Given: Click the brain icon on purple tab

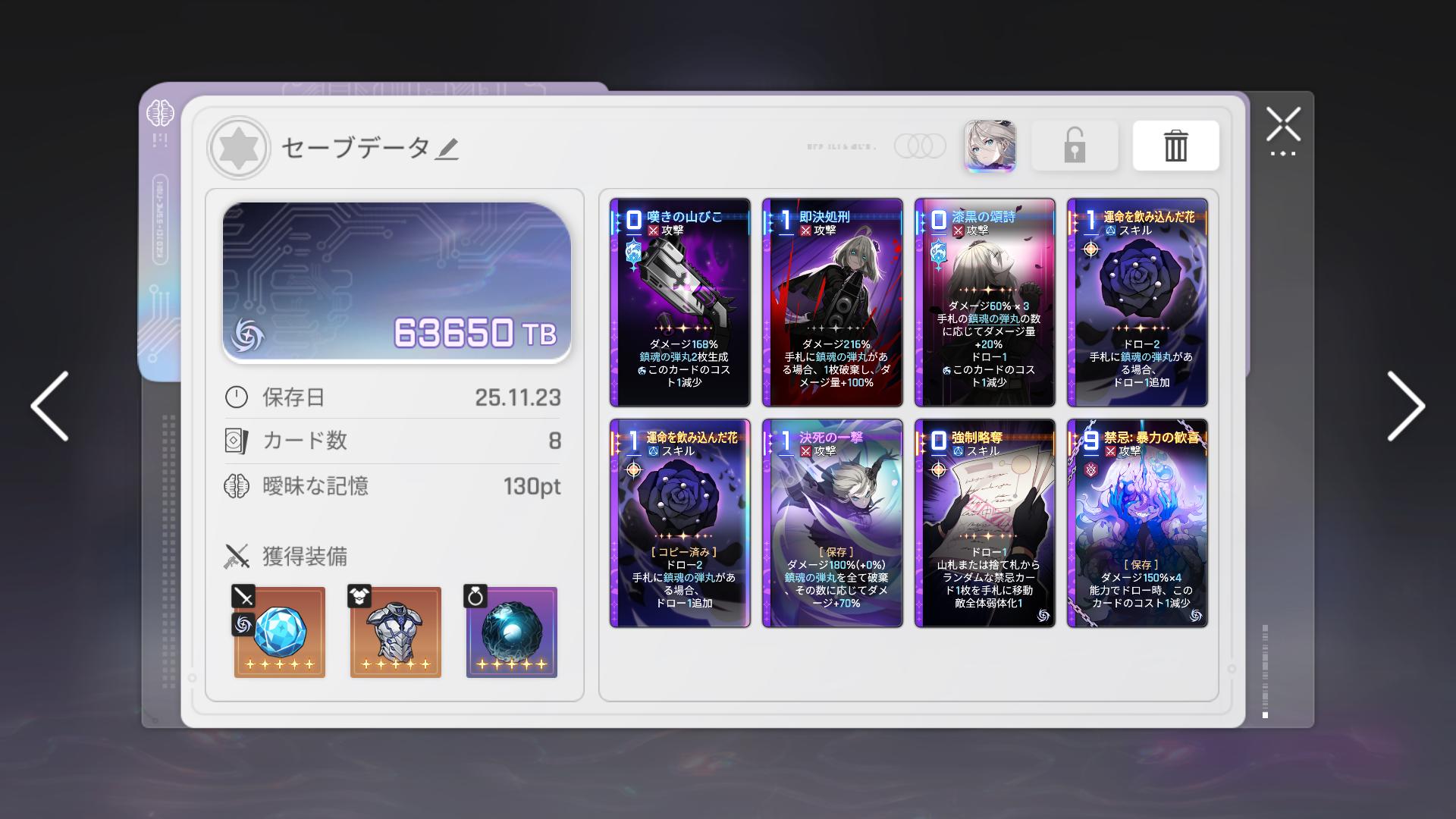Looking at the screenshot, I should pyautogui.click(x=160, y=114).
